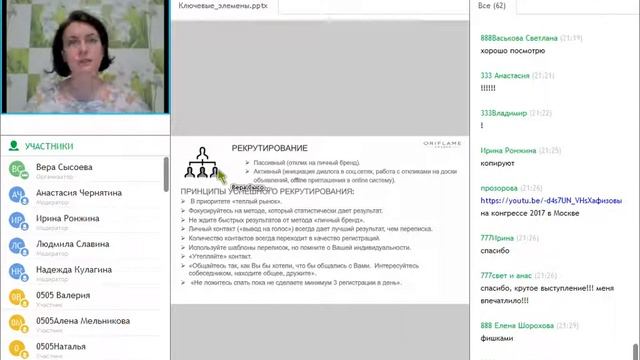Click chat message 'хорошо посмотрю'
This screenshot has height=360, width=640.
[x=513, y=51]
